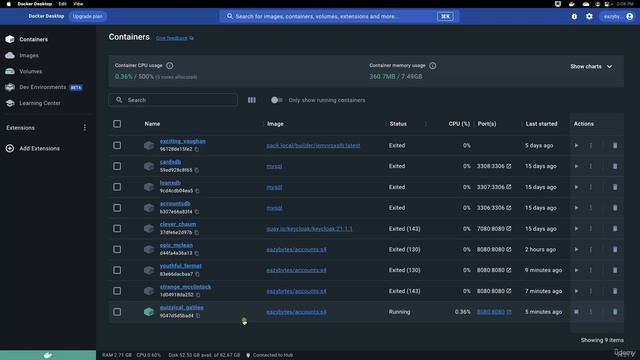640x360 pixels.
Task: Click the containers Search field
Action: [173, 100]
